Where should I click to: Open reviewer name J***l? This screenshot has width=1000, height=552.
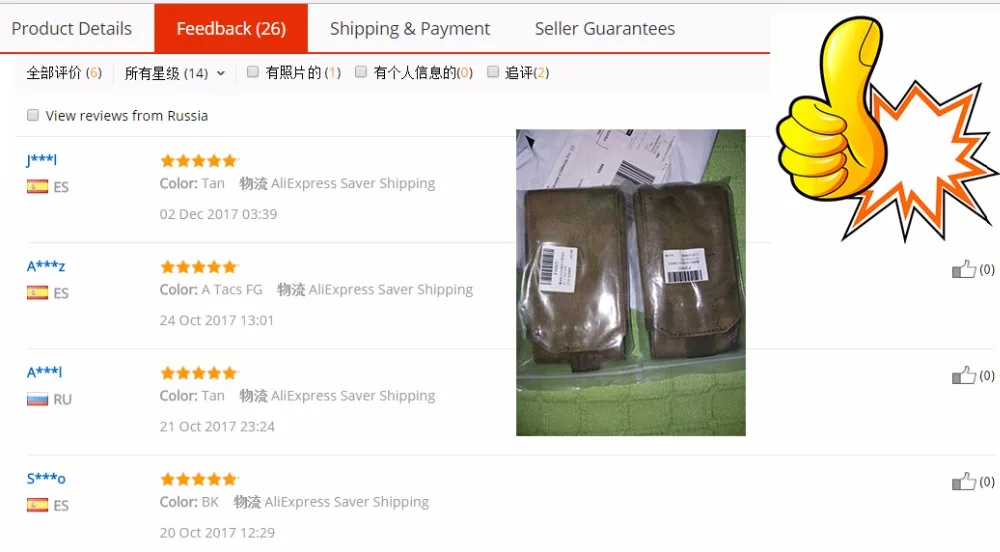coord(41,159)
